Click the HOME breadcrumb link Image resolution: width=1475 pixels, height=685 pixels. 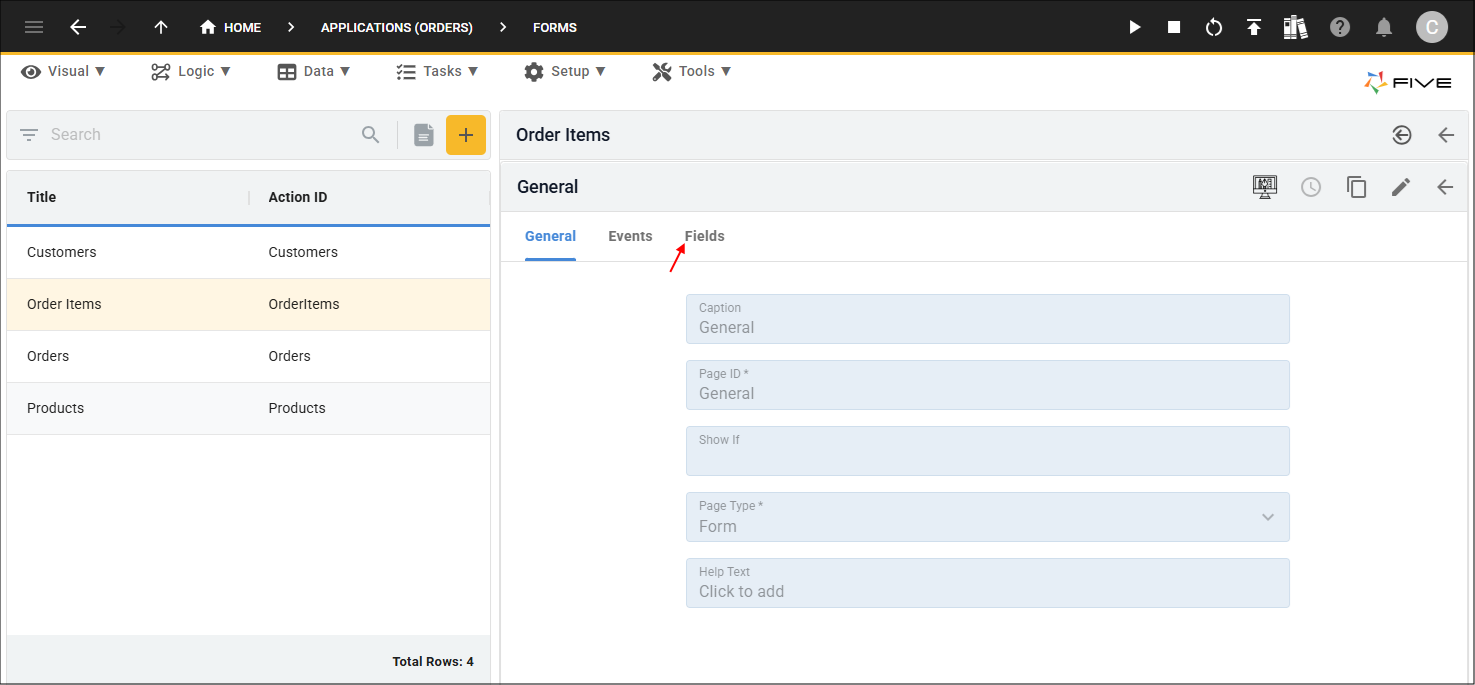click(231, 27)
